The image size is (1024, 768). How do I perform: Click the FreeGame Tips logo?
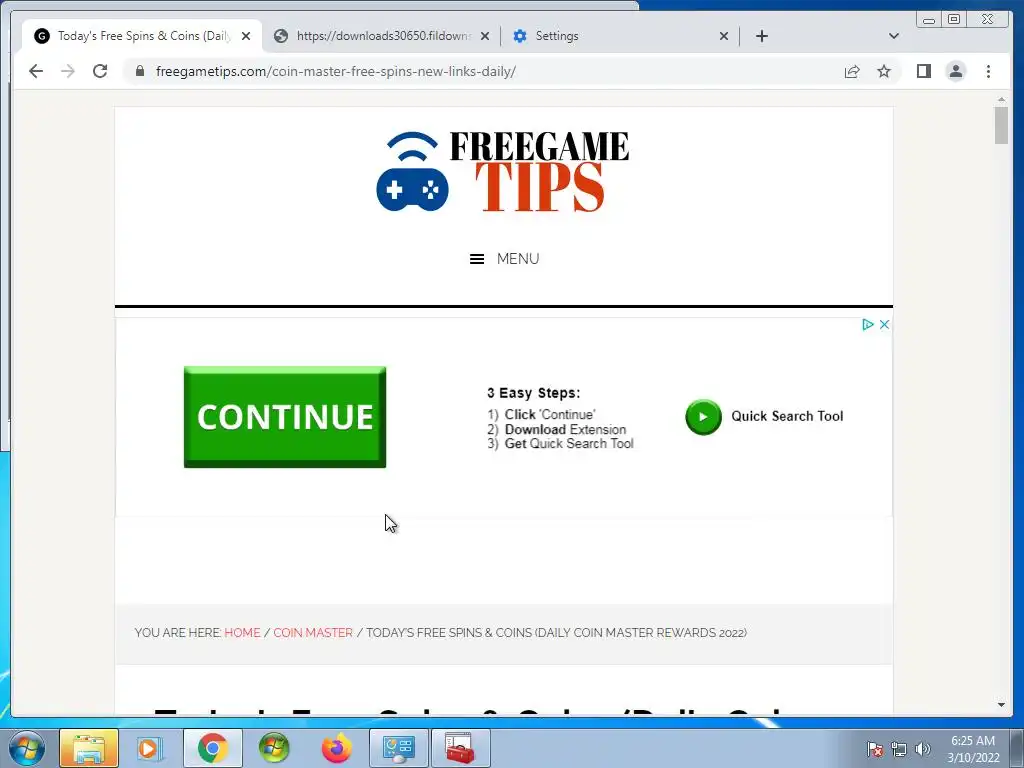click(503, 171)
